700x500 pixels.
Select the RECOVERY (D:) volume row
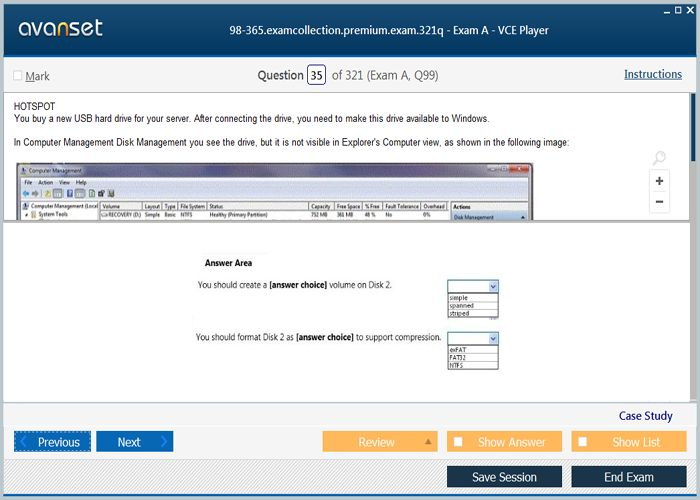point(274,215)
